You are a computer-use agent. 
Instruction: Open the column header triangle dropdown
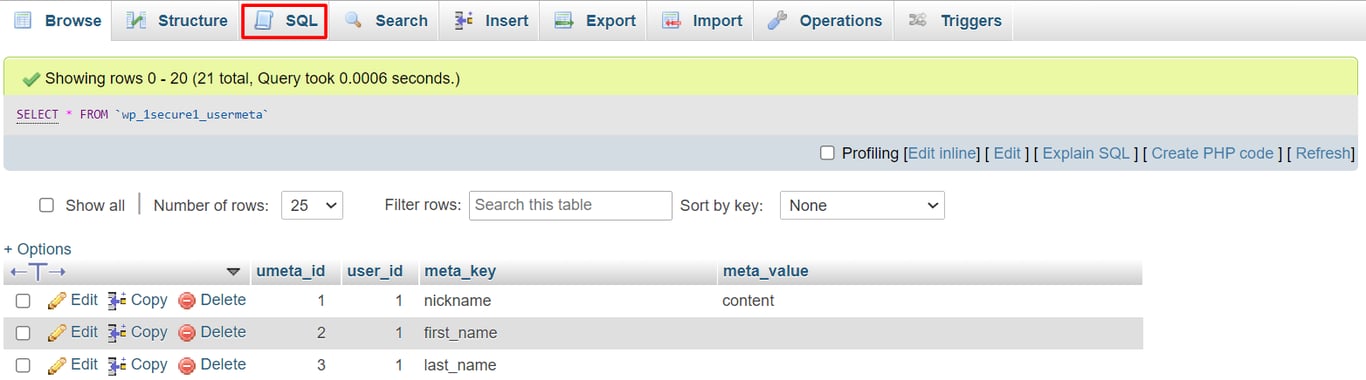(x=234, y=271)
